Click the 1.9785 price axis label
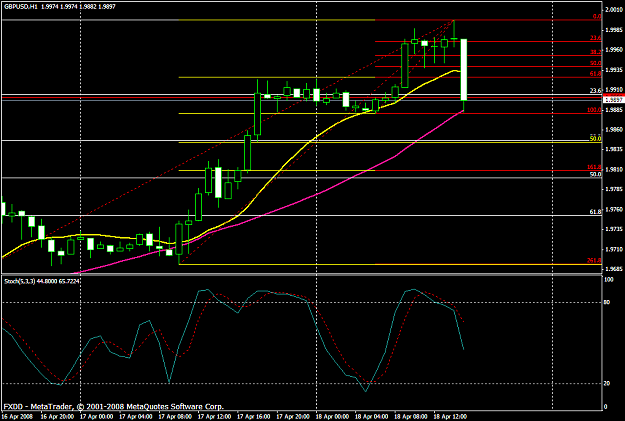625x421 pixels. (614, 189)
